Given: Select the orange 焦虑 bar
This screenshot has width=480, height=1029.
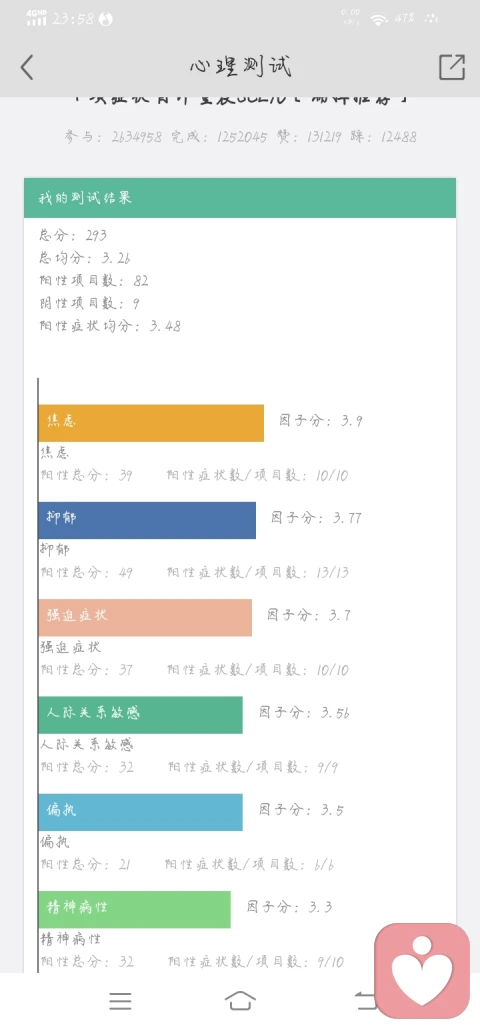Looking at the screenshot, I should pyautogui.click(x=151, y=423).
